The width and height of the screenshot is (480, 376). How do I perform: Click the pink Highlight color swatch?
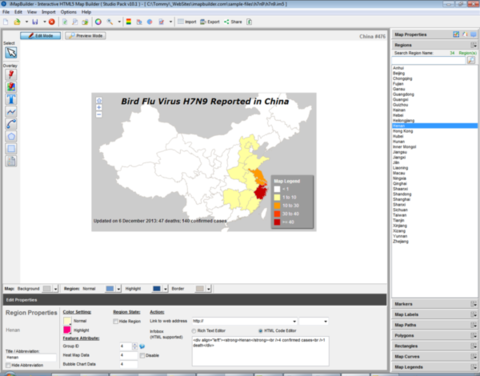pyautogui.click(x=67, y=330)
